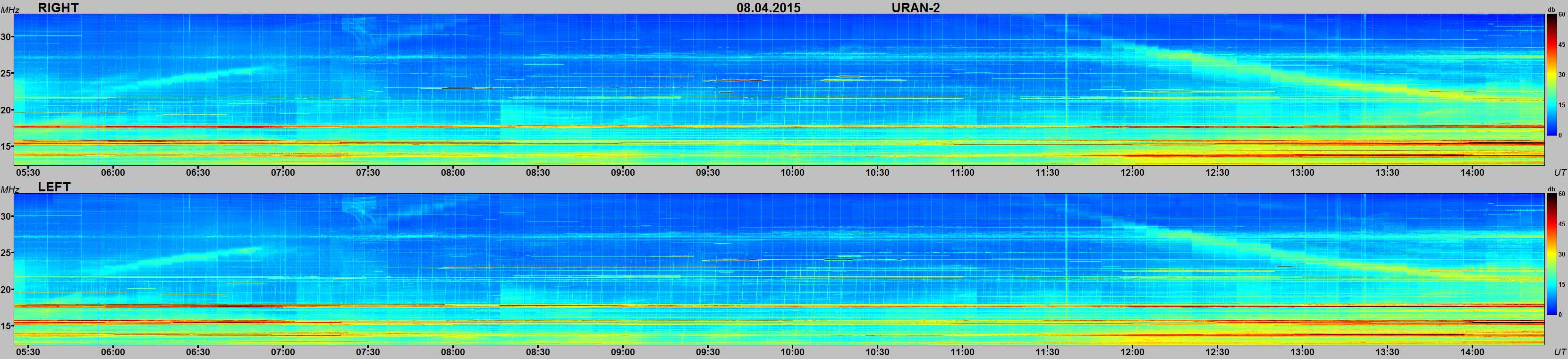Click the 15 MHz tick in LEFT panel
This screenshot has height=359, width=1568.
(x=6, y=325)
